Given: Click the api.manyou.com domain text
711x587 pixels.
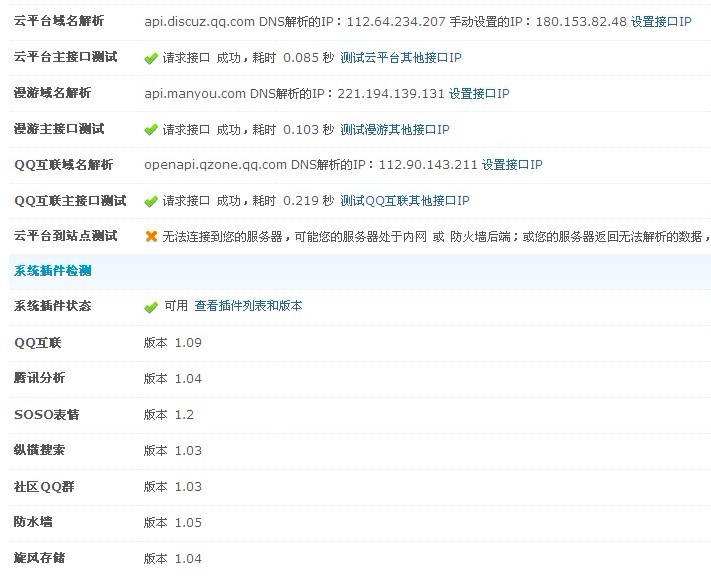Looking at the screenshot, I should pyautogui.click(x=195, y=94).
